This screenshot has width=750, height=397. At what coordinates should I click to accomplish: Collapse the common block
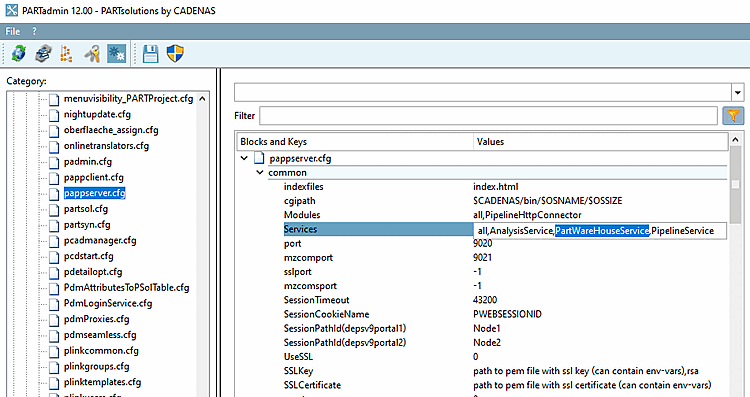tap(260, 172)
